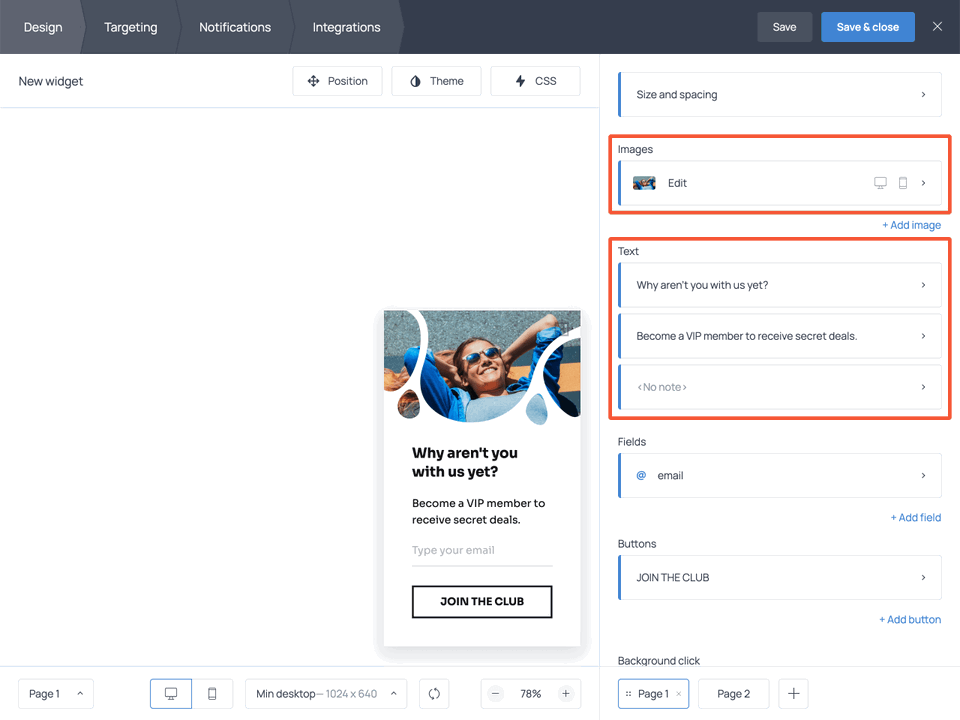
Task: Zoom out using the minus icon
Action: 495,693
